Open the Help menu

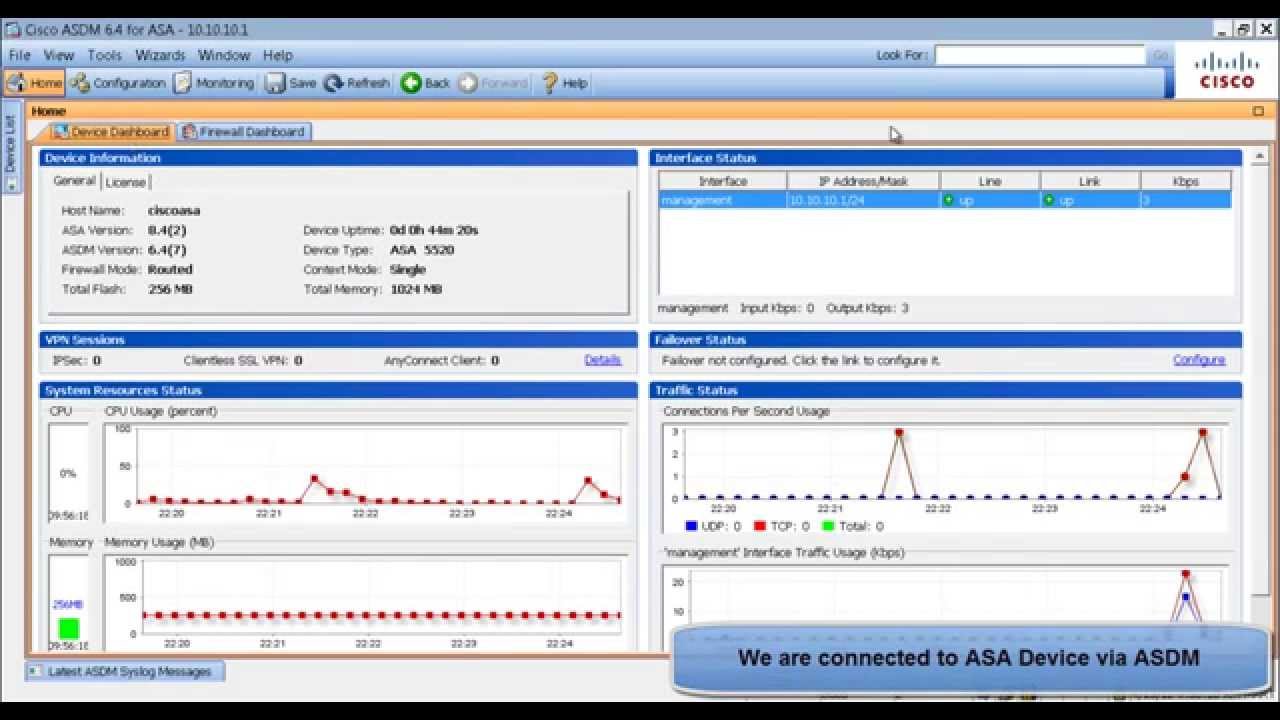[278, 55]
